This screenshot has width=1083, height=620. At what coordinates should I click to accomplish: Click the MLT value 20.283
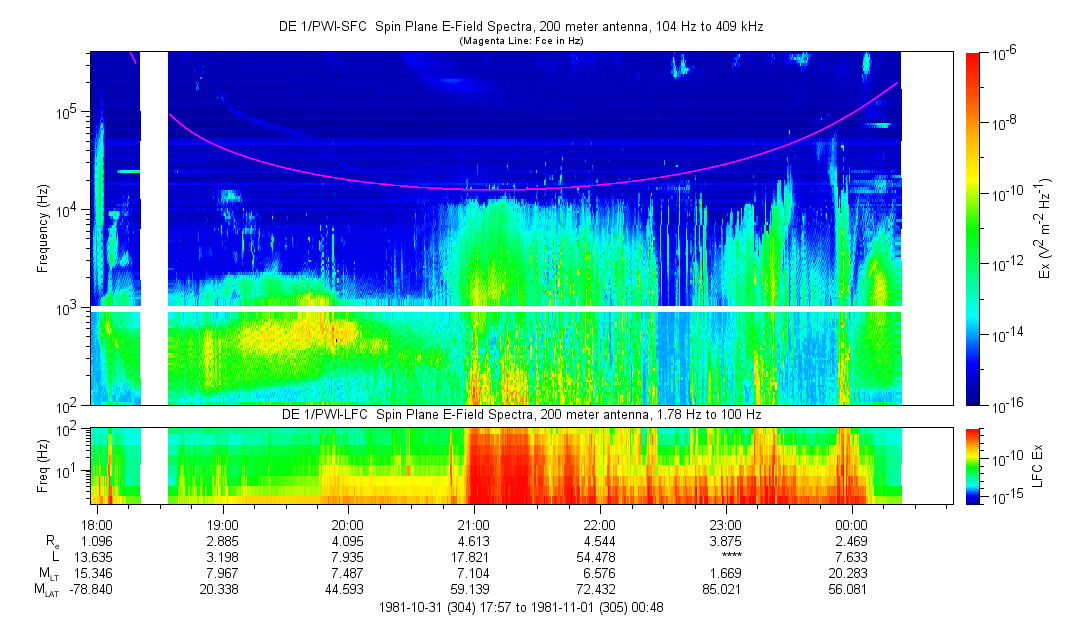point(849,573)
